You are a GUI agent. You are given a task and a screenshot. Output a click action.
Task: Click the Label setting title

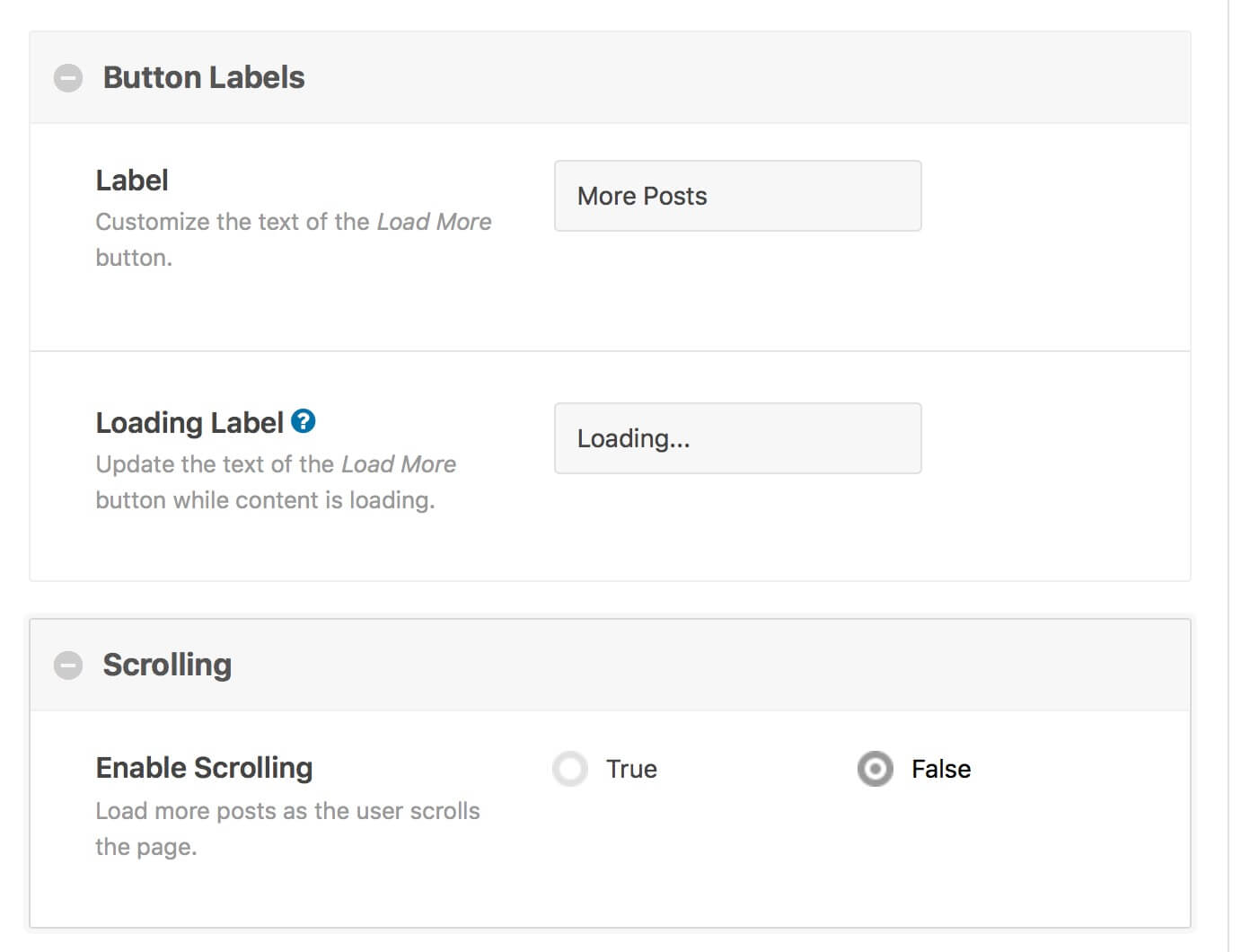[132, 181]
